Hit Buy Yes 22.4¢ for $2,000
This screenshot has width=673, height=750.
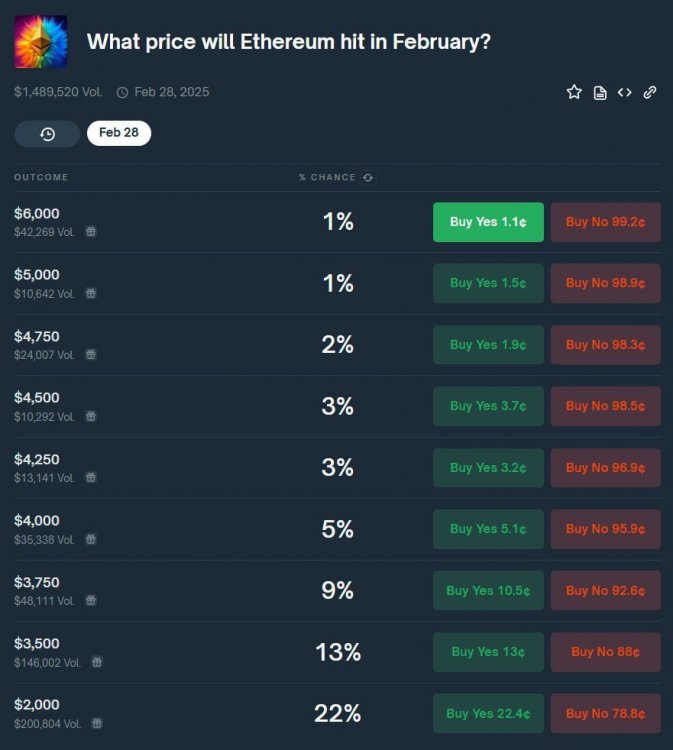pos(488,713)
